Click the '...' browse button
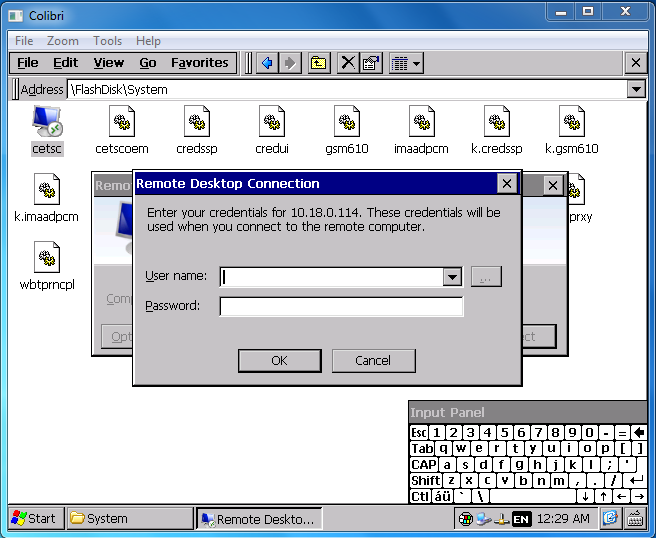Screen dimensions: 656x538 coord(486,277)
